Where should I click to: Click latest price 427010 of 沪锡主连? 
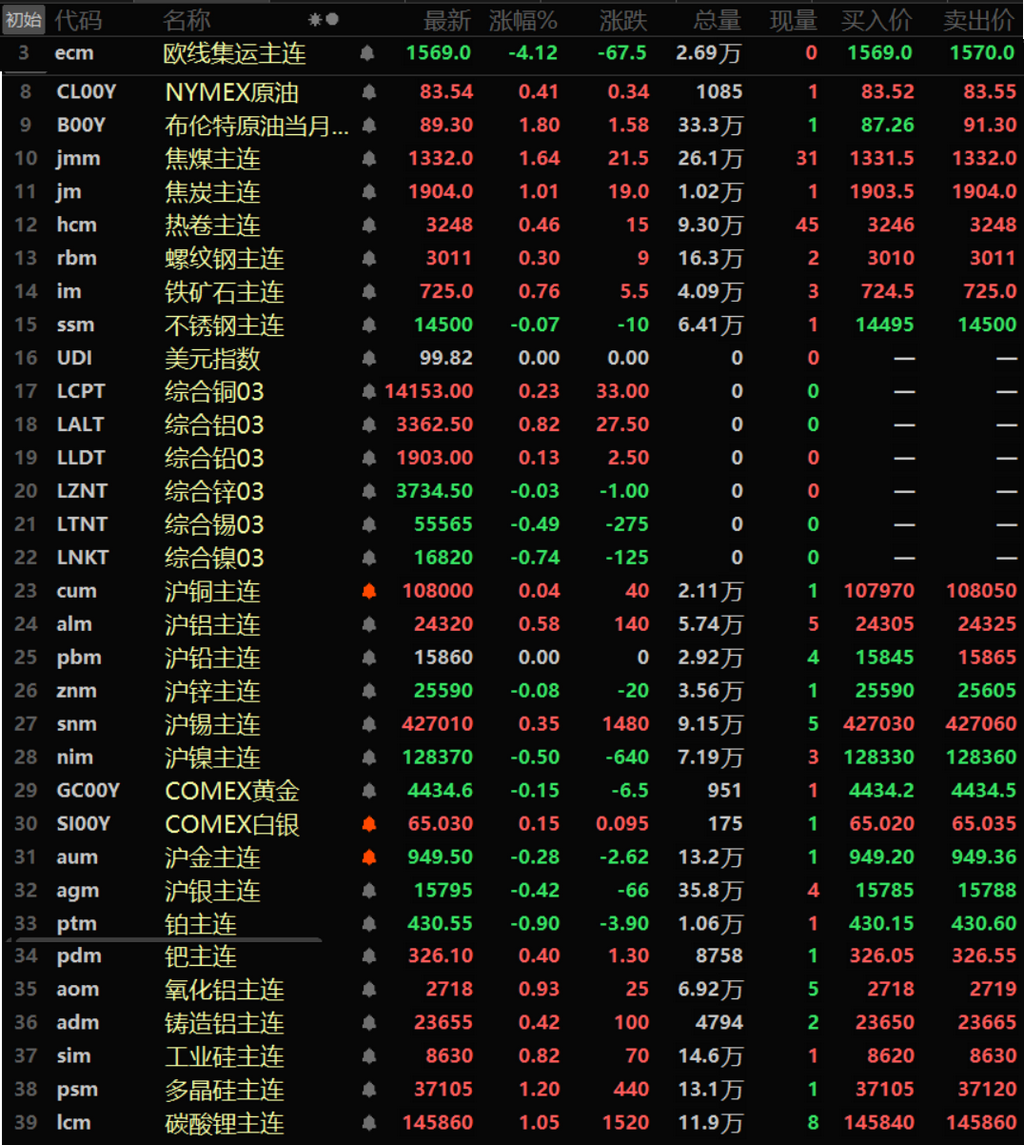tap(437, 724)
